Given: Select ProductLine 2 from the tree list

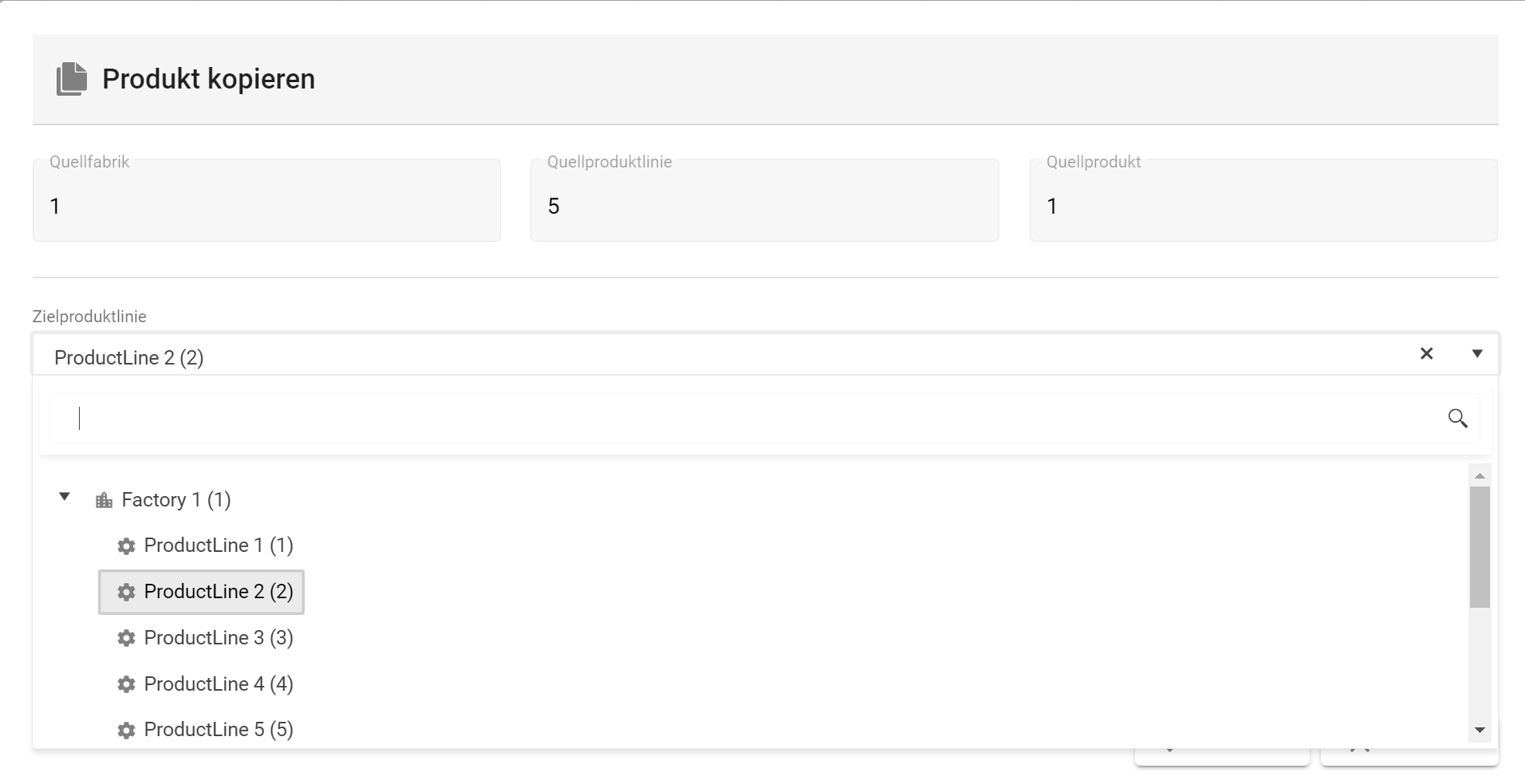Looking at the screenshot, I should 219,592.
